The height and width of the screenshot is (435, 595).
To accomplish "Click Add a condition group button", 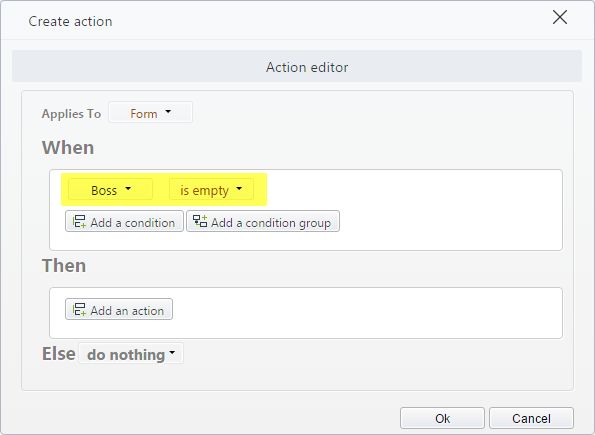I will [x=263, y=221].
